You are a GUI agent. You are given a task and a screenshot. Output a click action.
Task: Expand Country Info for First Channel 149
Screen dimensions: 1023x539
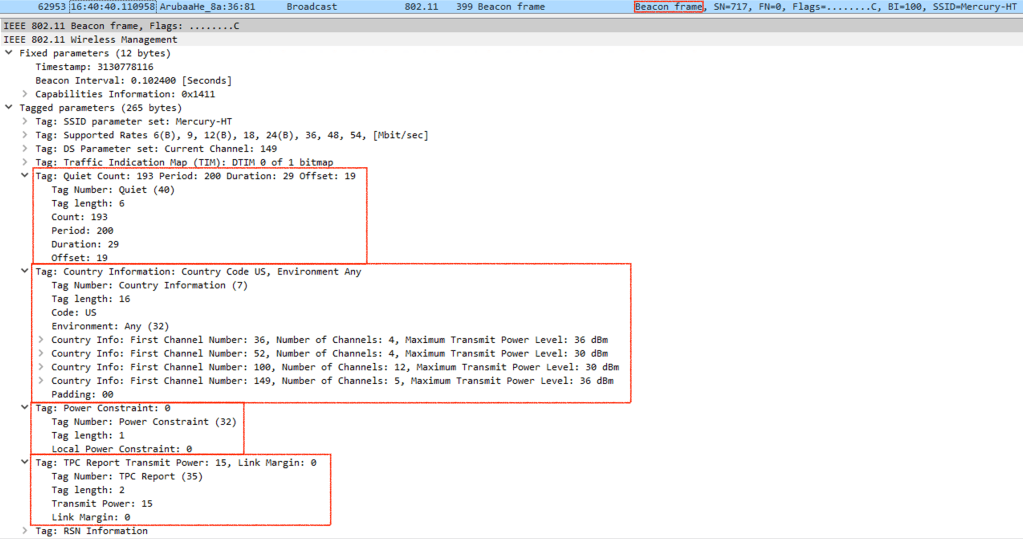tap(41, 380)
